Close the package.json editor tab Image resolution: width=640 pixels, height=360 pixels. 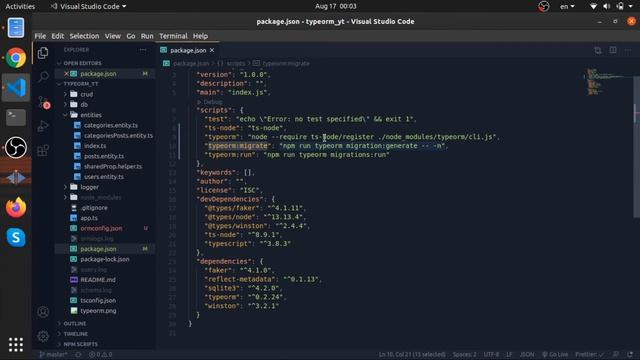[x=212, y=50]
